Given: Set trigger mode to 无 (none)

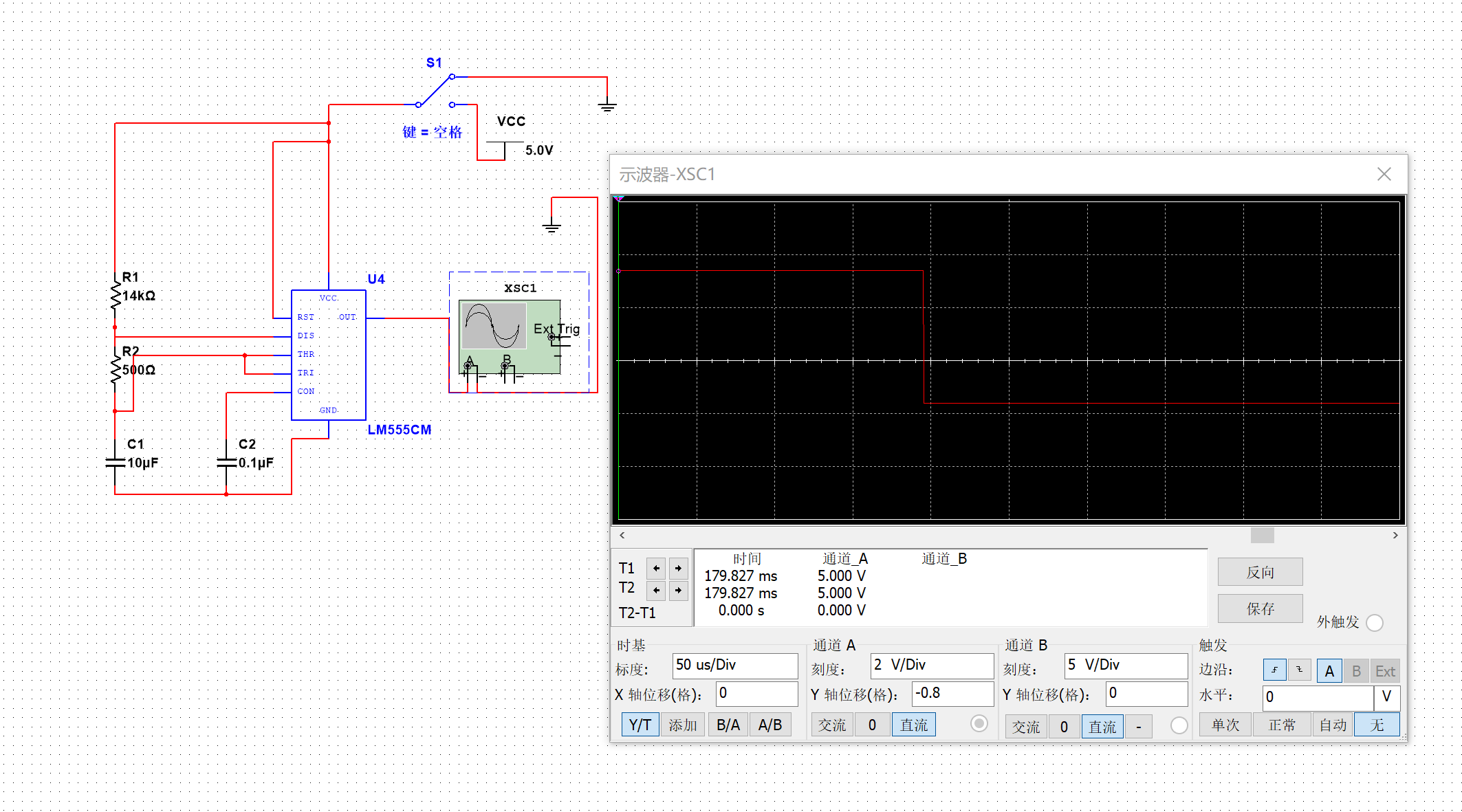Looking at the screenshot, I should 1377,725.
